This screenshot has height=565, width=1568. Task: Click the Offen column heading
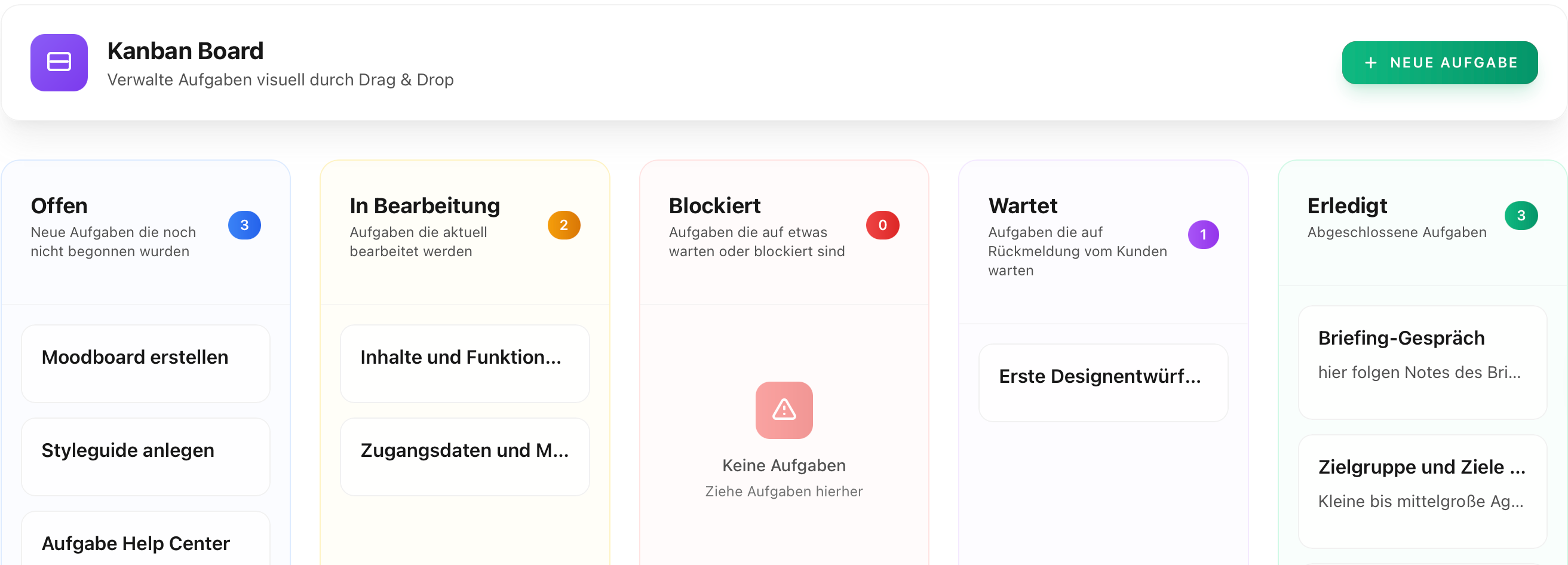pos(59,206)
